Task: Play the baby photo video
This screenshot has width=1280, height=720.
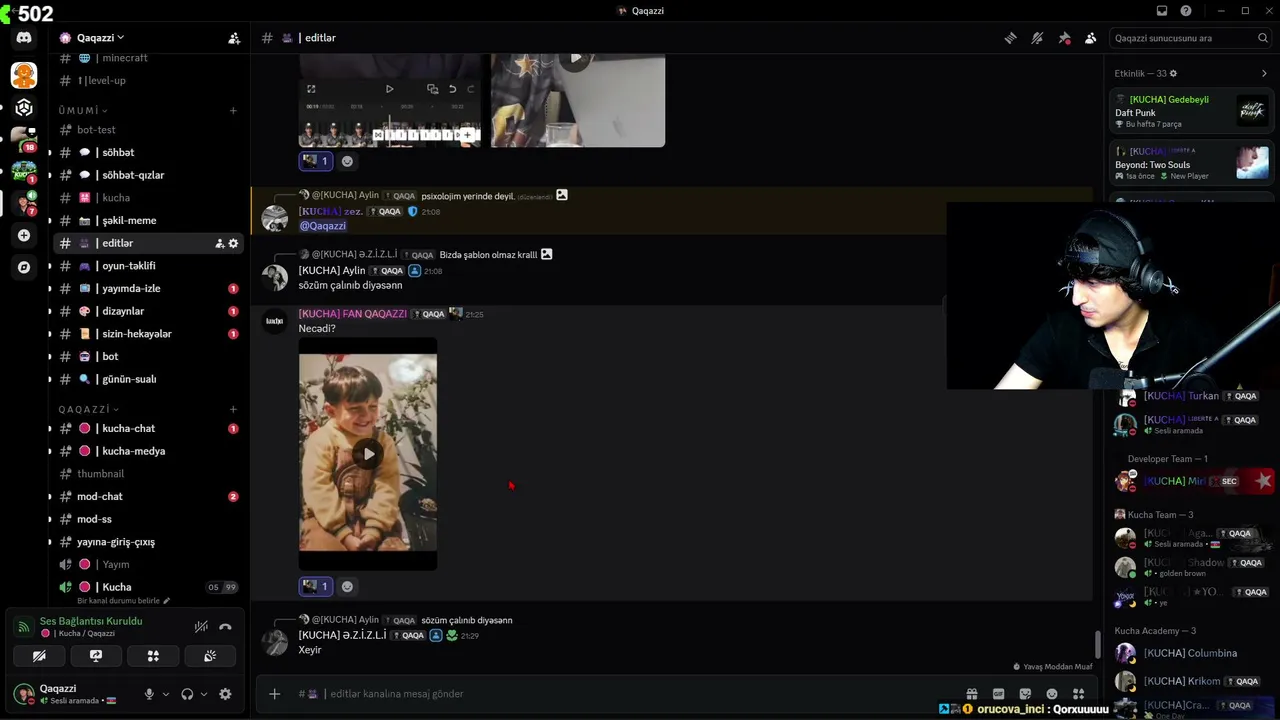Action: 368,454
